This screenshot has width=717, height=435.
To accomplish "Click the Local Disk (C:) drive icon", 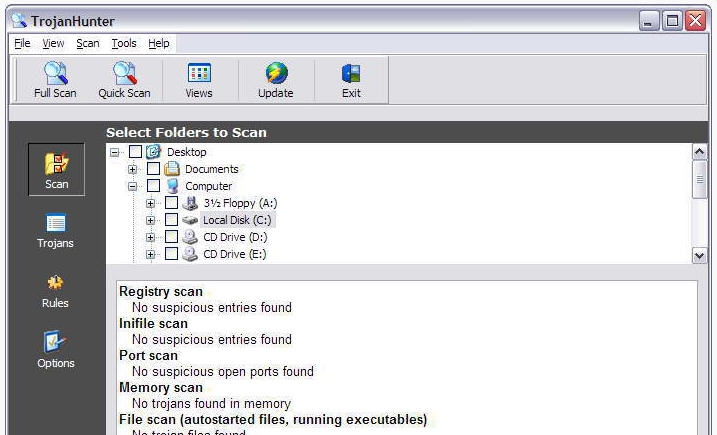I will coord(190,220).
